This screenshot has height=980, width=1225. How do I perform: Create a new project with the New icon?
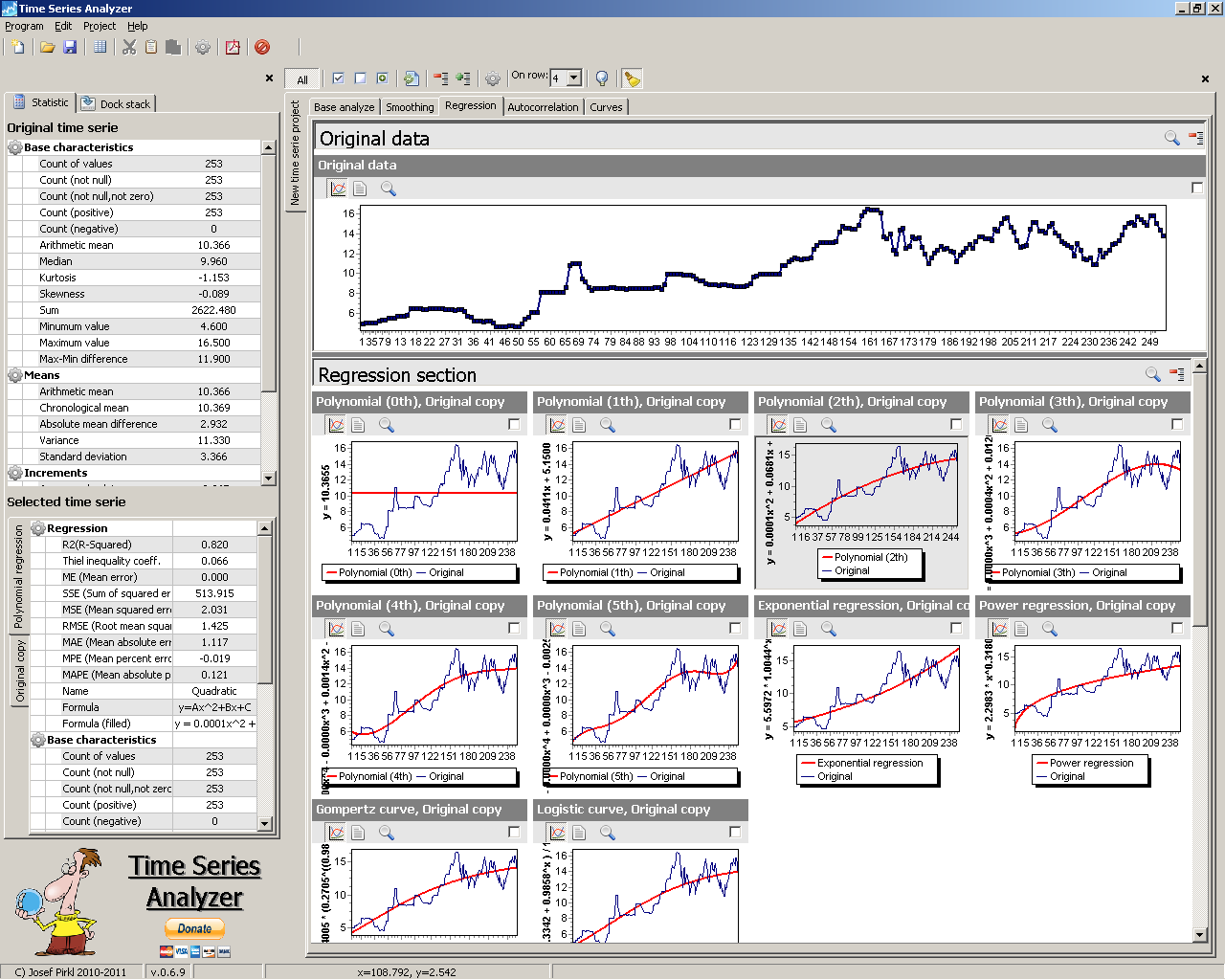pos(18,47)
